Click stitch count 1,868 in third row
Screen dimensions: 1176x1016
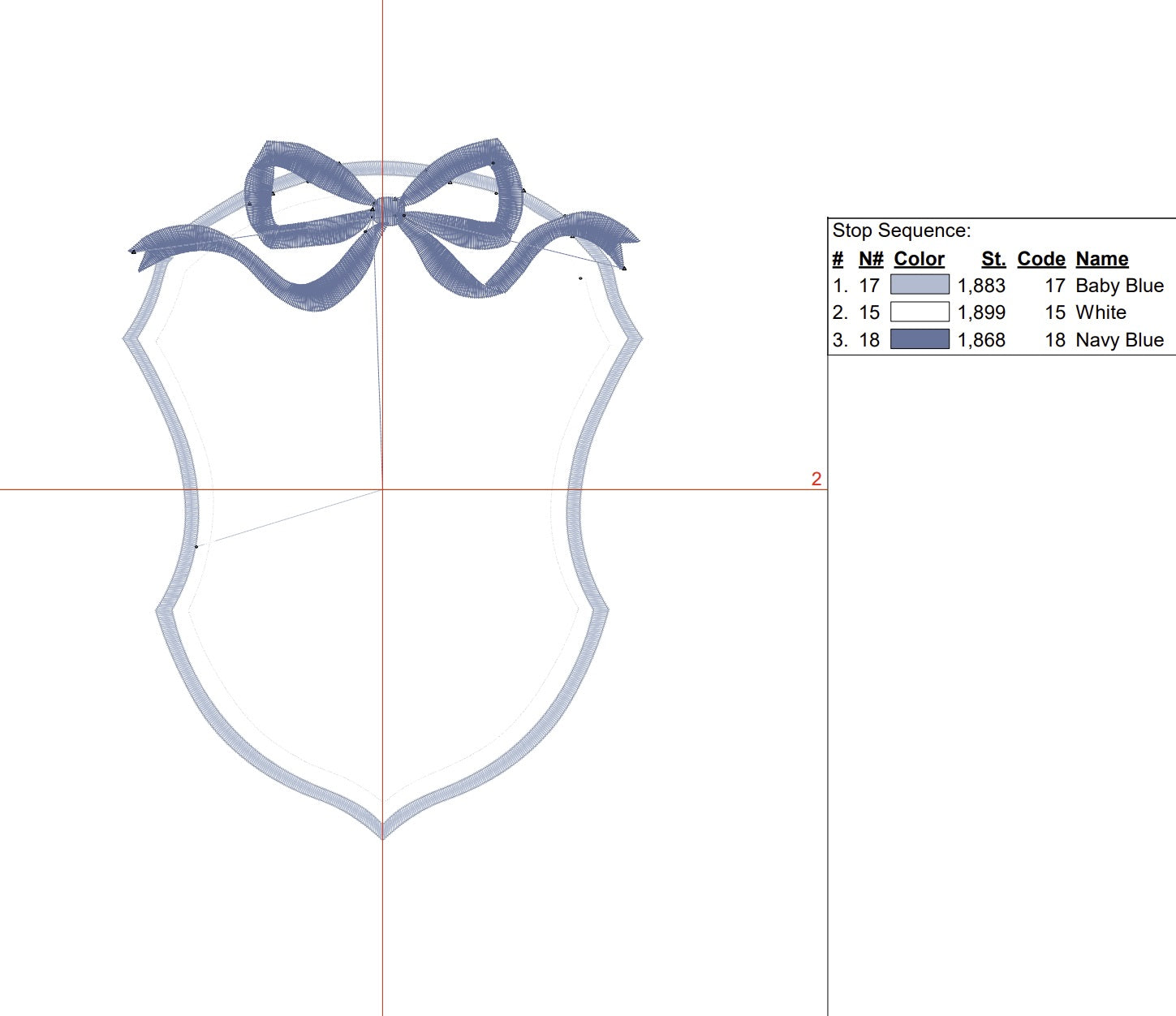click(x=981, y=340)
